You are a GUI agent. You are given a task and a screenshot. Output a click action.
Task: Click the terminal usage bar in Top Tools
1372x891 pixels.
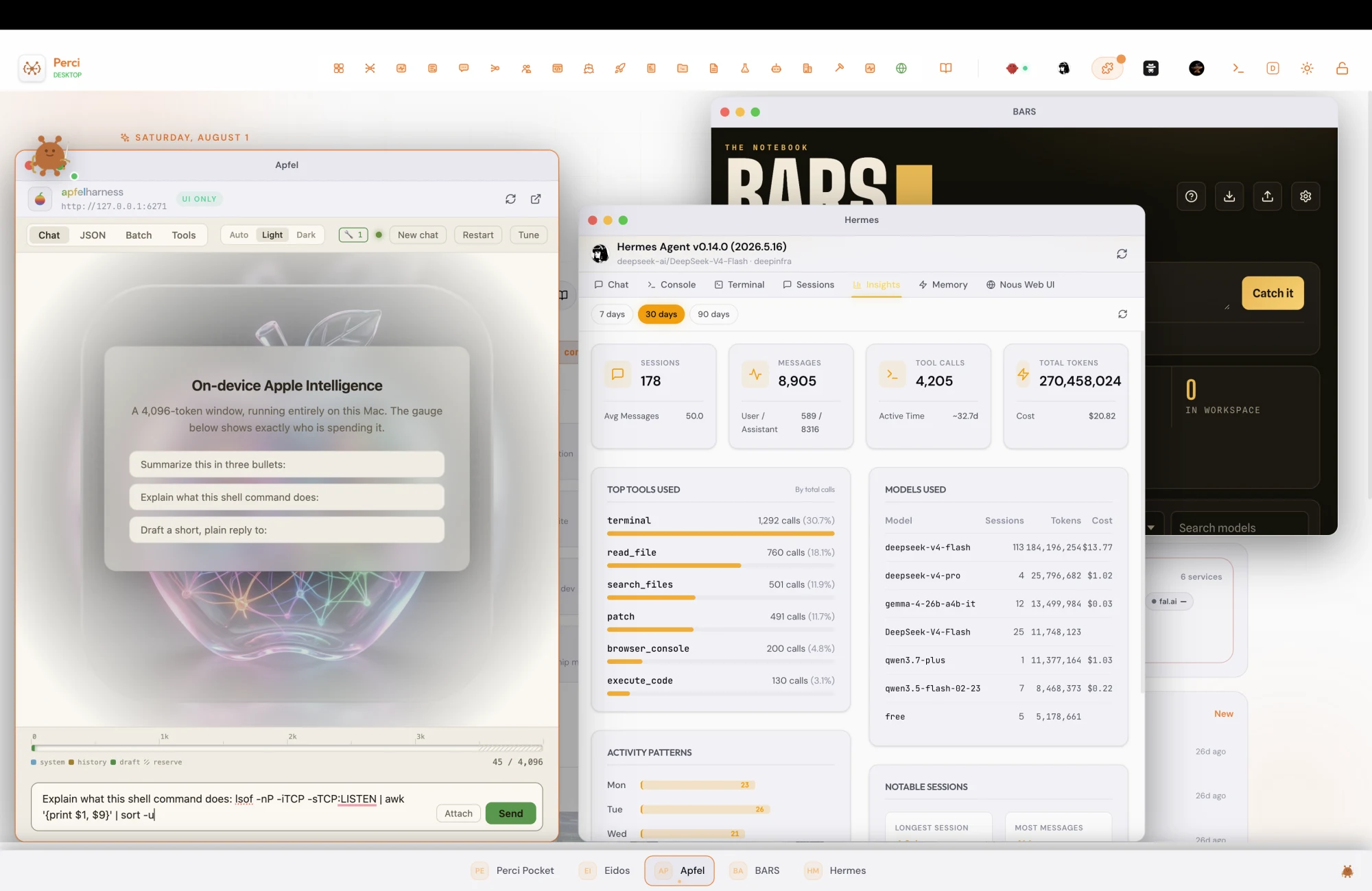tap(720, 533)
